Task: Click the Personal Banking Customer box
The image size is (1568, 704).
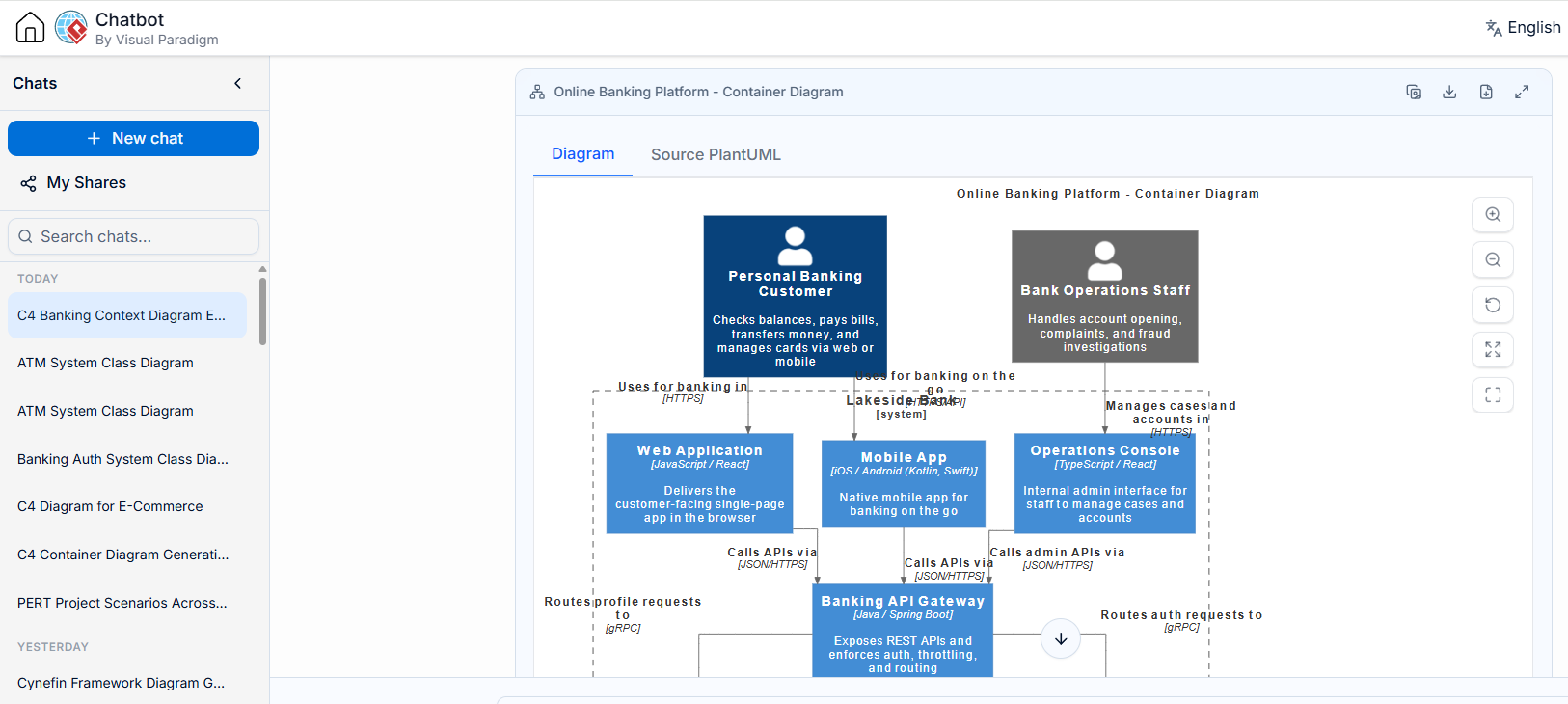Action: 796,296
